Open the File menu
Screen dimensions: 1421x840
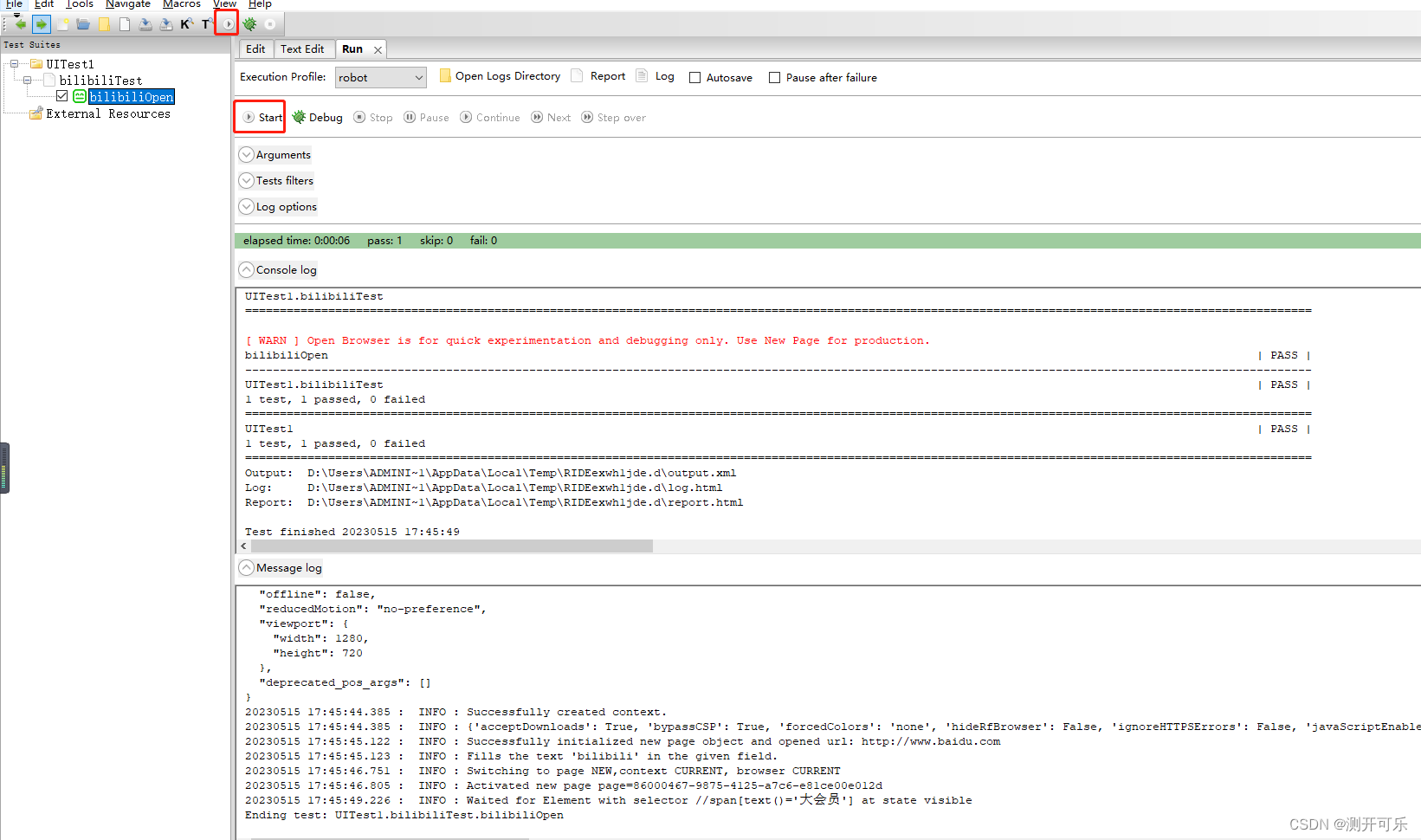tap(14, 4)
